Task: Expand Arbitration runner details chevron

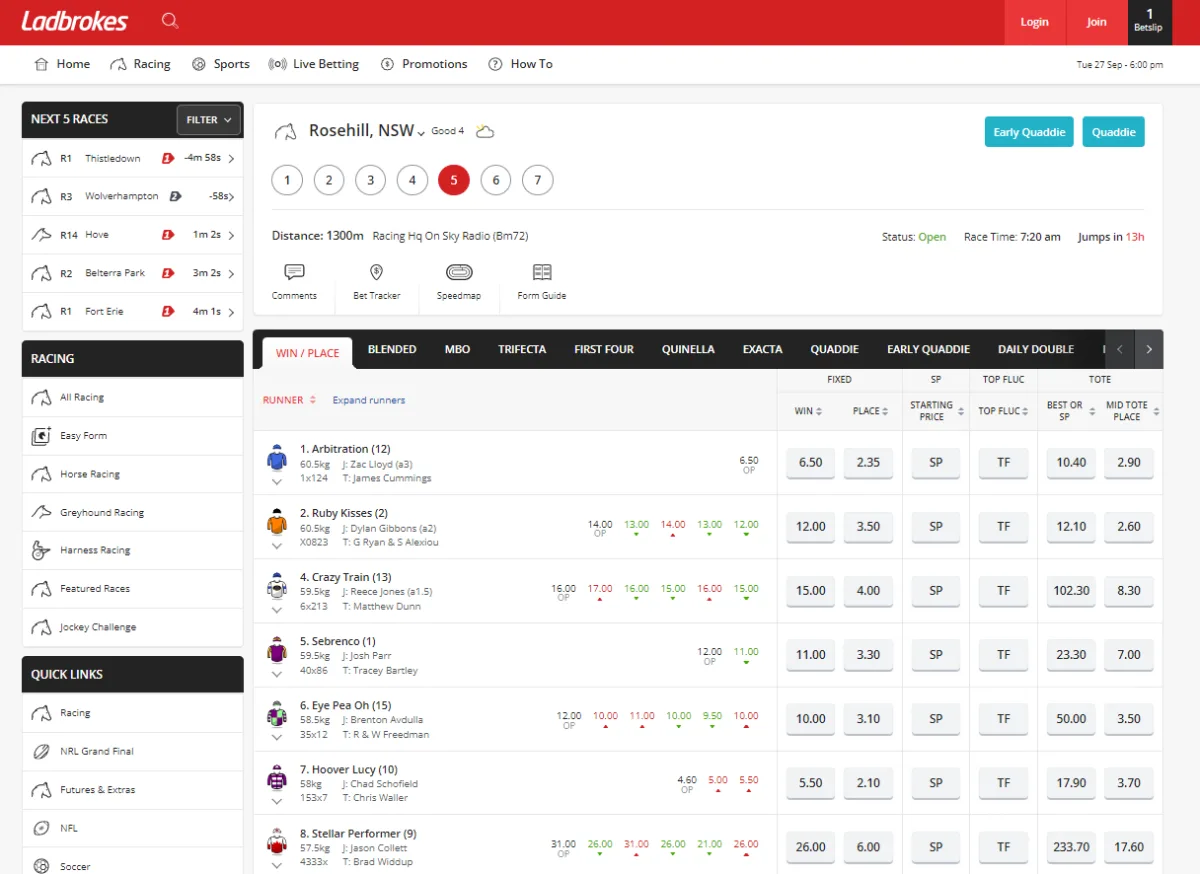Action: point(277,481)
